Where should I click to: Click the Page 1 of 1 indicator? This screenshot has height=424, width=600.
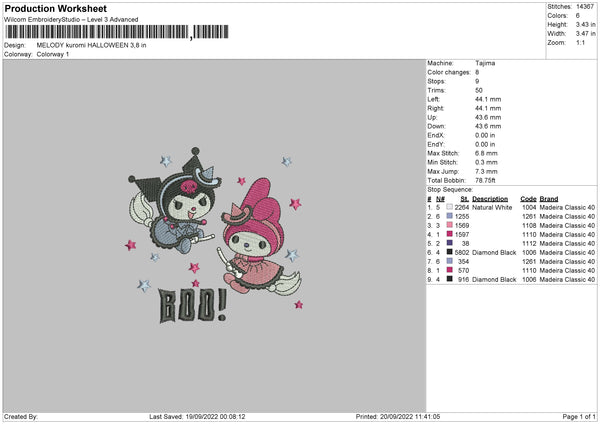[579, 416]
